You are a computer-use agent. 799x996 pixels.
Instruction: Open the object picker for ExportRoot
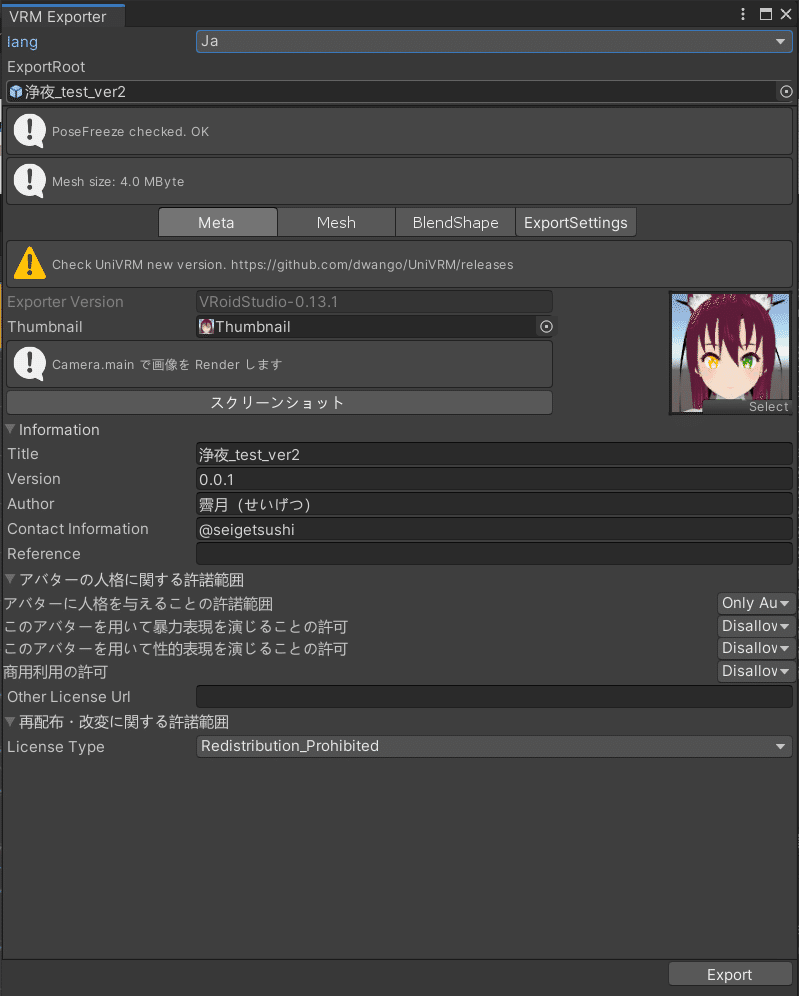point(786,92)
